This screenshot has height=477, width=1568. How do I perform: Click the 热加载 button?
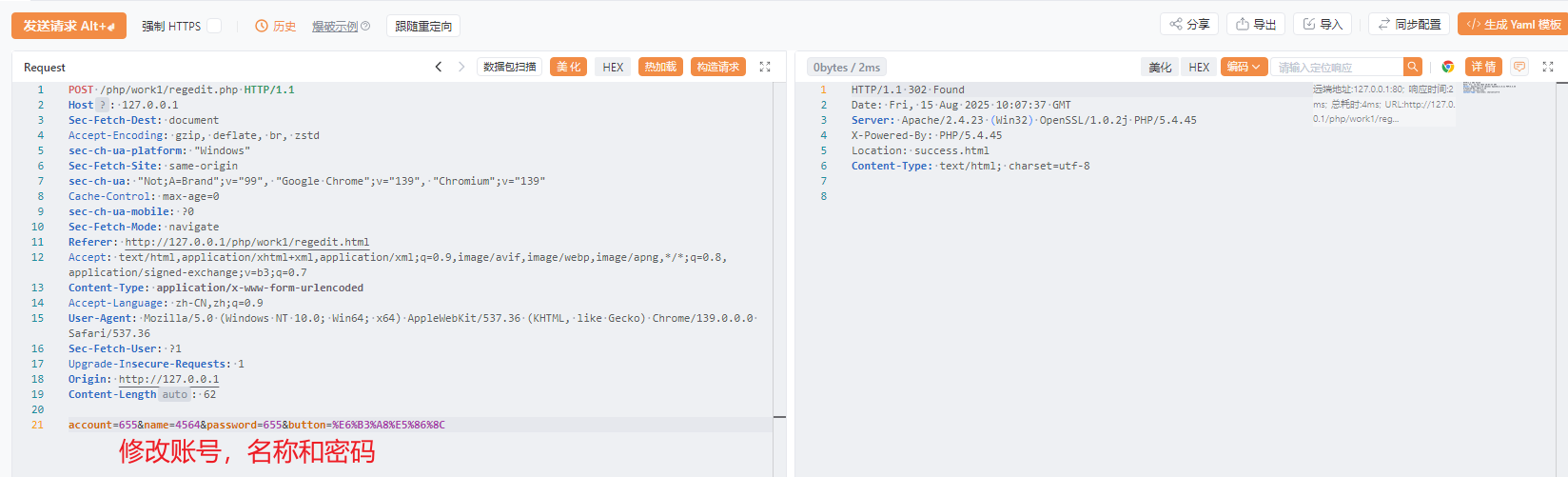(660, 67)
